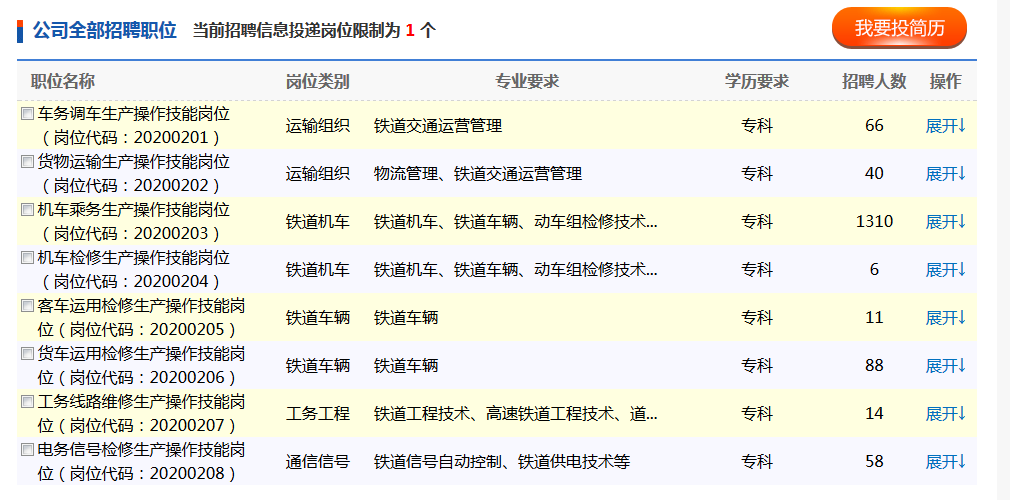Expand the 工务工程 category row
This screenshot has height=500, width=1010.
point(945,414)
